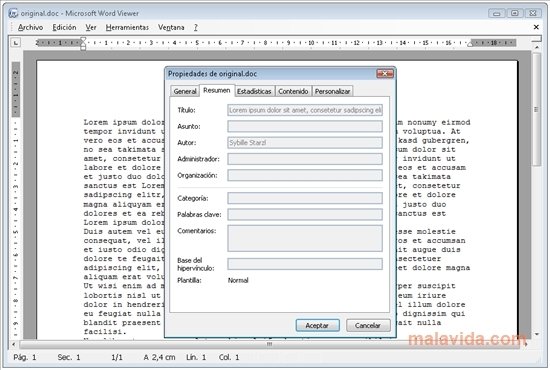Open the ? help menu
Viewport: 550px width, 370px height.
coord(196,27)
